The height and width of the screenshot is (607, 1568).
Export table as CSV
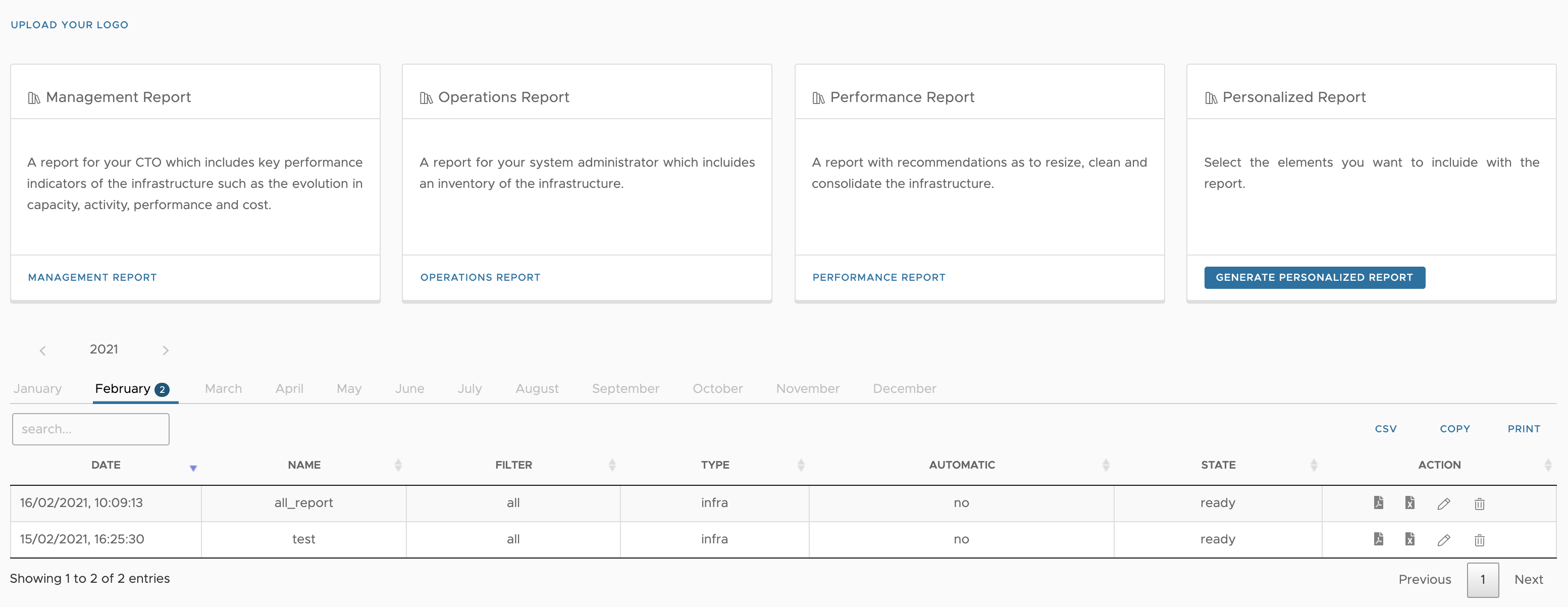(x=1386, y=429)
